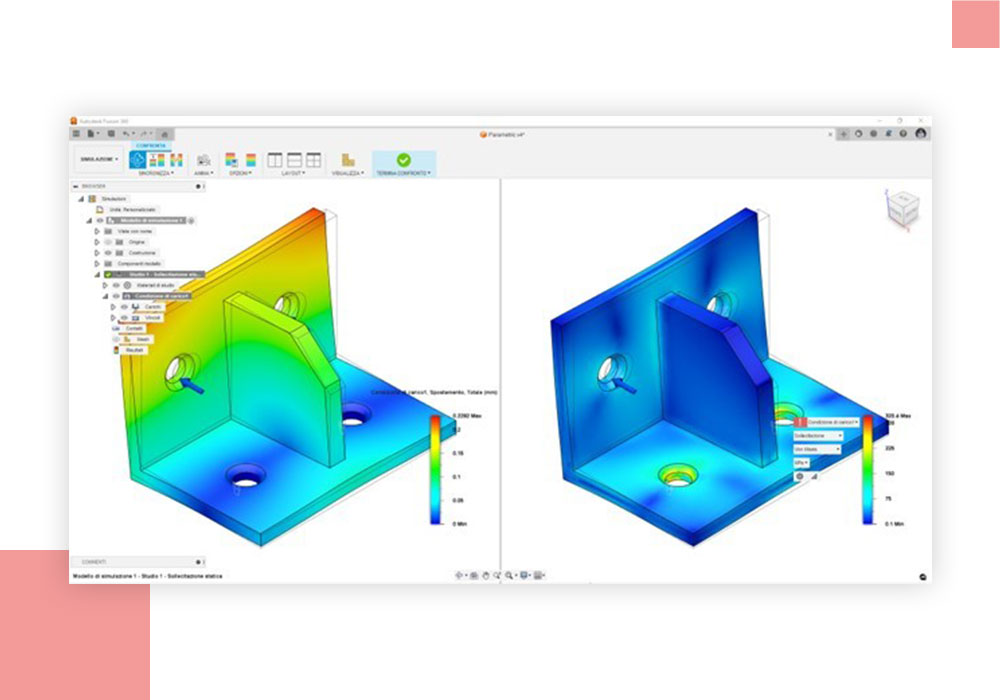
Task: Click the Anima animation camera icon
Action: pyautogui.click(x=203, y=160)
